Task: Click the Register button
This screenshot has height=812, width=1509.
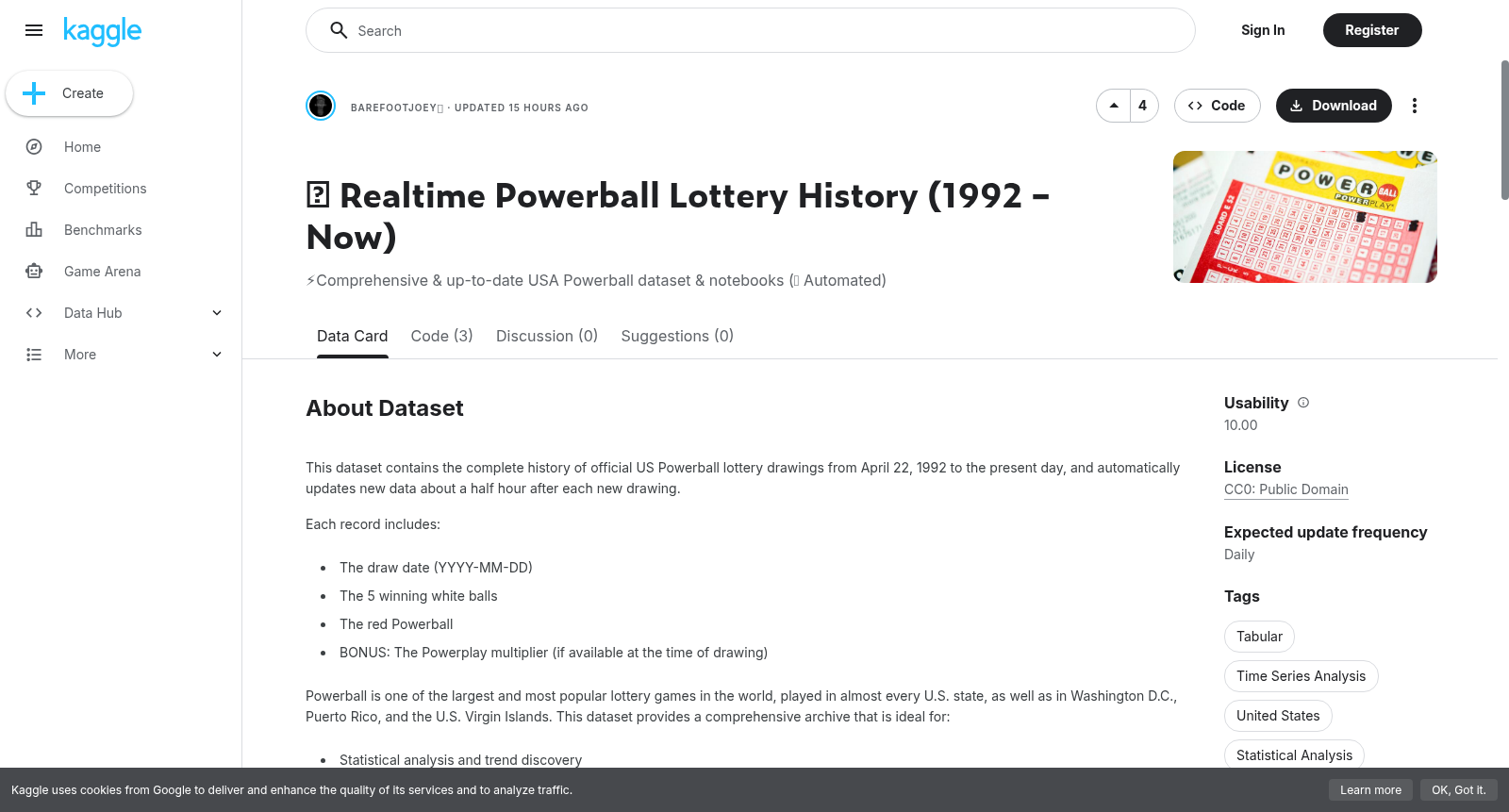Action: pyautogui.click(x=1372, y=30)
